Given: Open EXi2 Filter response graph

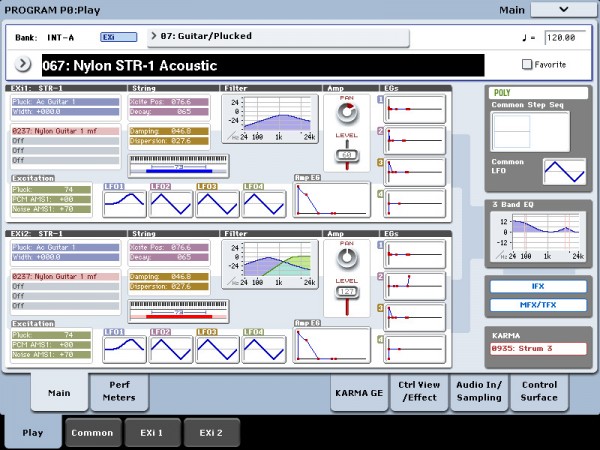Looking at the screenshot, I should point(270,264).
